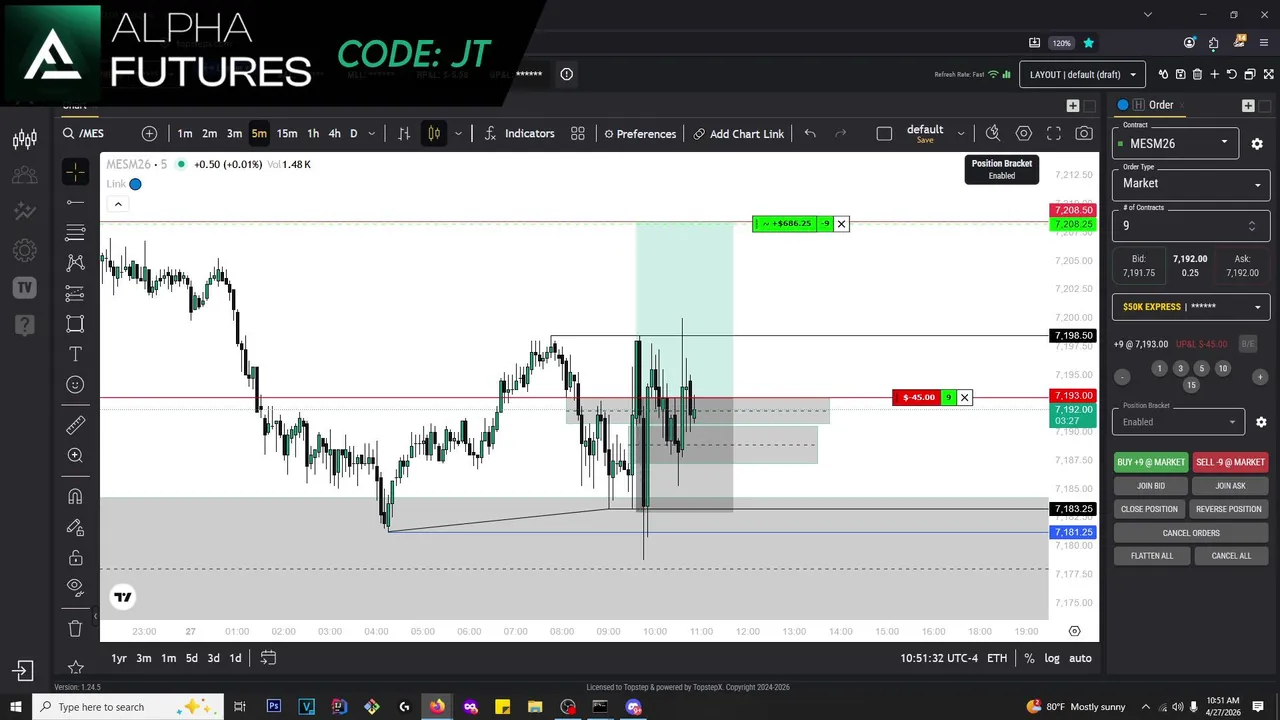
Task: Select the D daily timeframe
Action: click(x=353, y=134)
